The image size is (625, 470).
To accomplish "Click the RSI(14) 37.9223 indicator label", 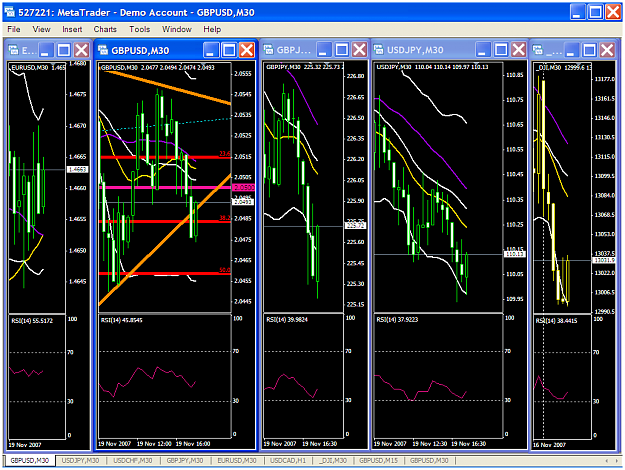I will 397,319.
